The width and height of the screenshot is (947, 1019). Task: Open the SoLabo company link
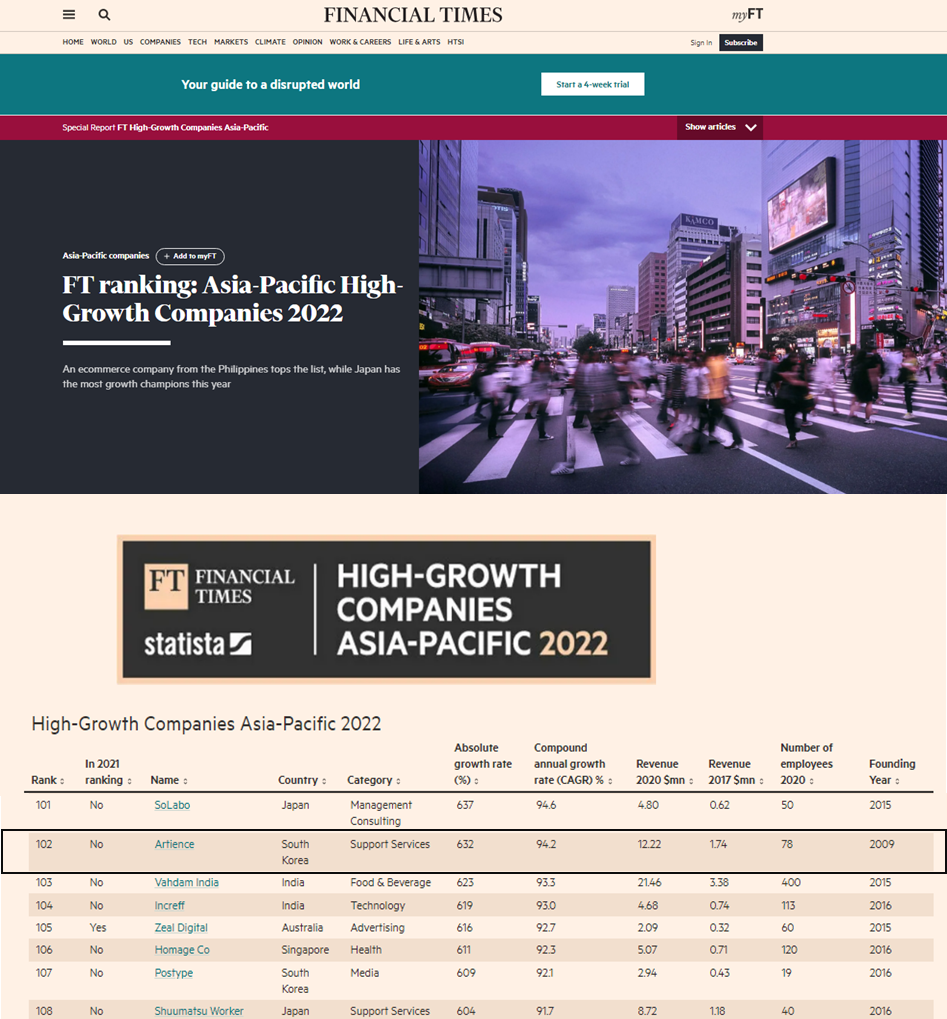click(172, 805)
